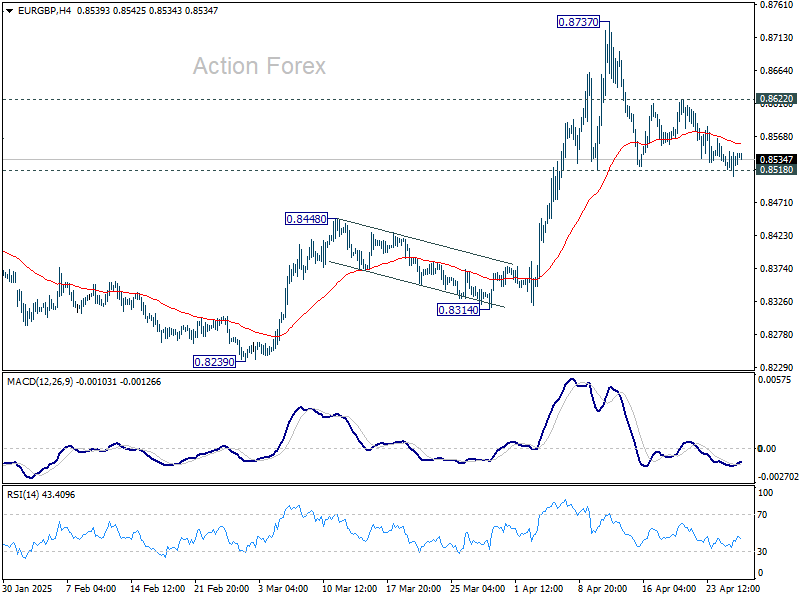This screenshot has height=600, width=800.
Task: Select the 0.83140 price label
Action: 458,310
